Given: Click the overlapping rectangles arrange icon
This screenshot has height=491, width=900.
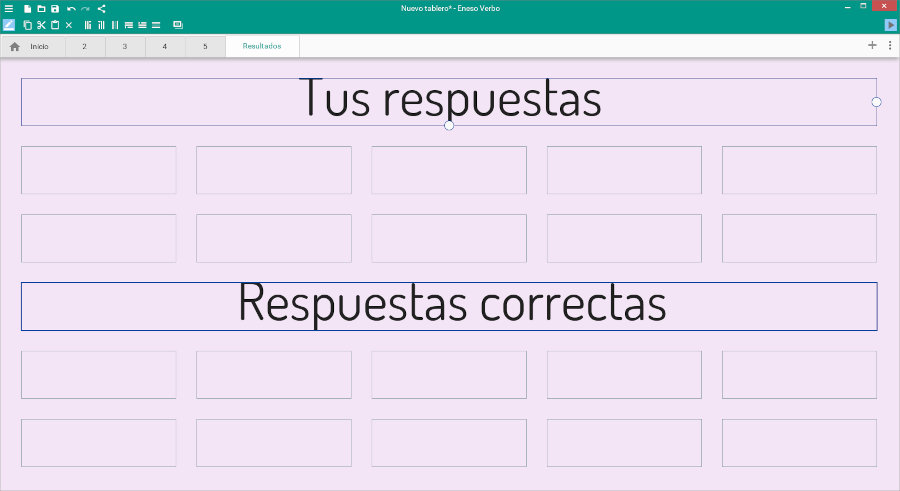Looking at the screenshot, I should [178, 25].
